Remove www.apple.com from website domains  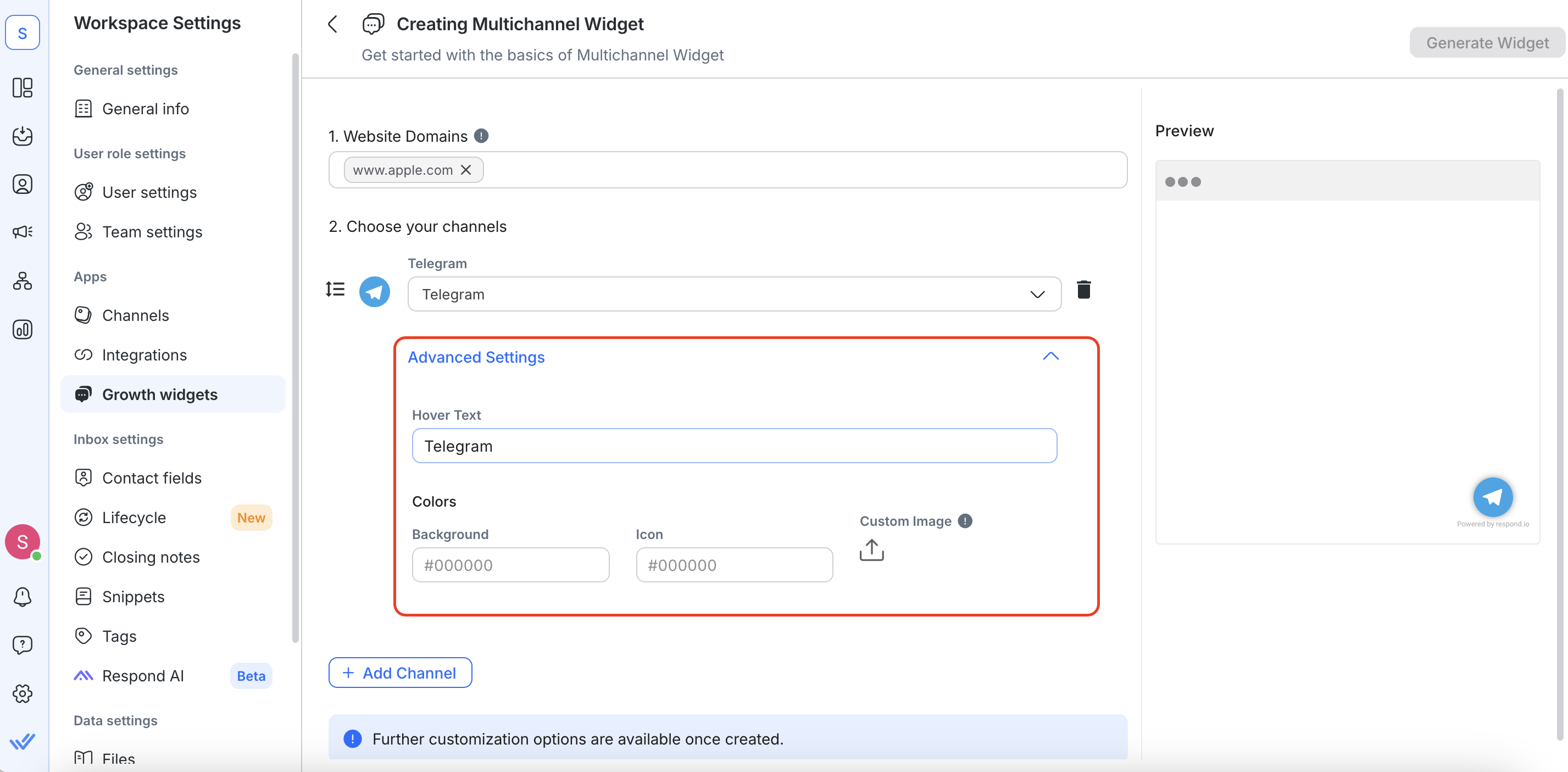tap(466, 170)
